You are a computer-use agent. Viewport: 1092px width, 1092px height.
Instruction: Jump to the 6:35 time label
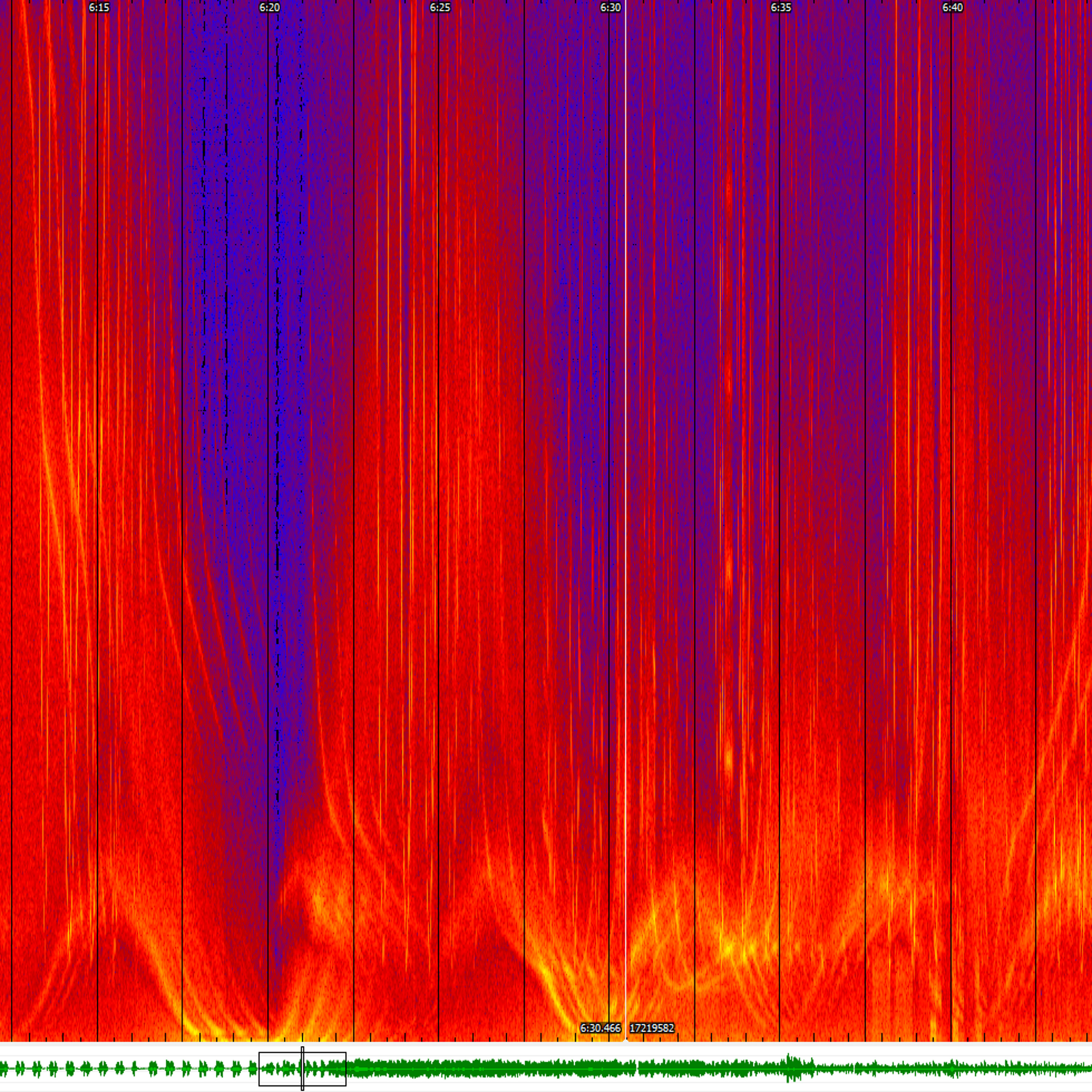(x=781, y=7)
